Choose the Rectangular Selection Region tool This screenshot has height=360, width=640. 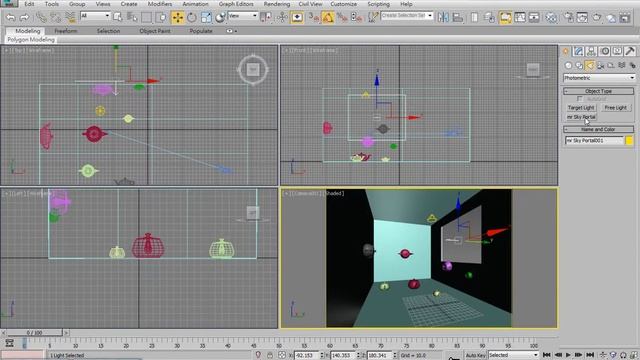[146, 17]
